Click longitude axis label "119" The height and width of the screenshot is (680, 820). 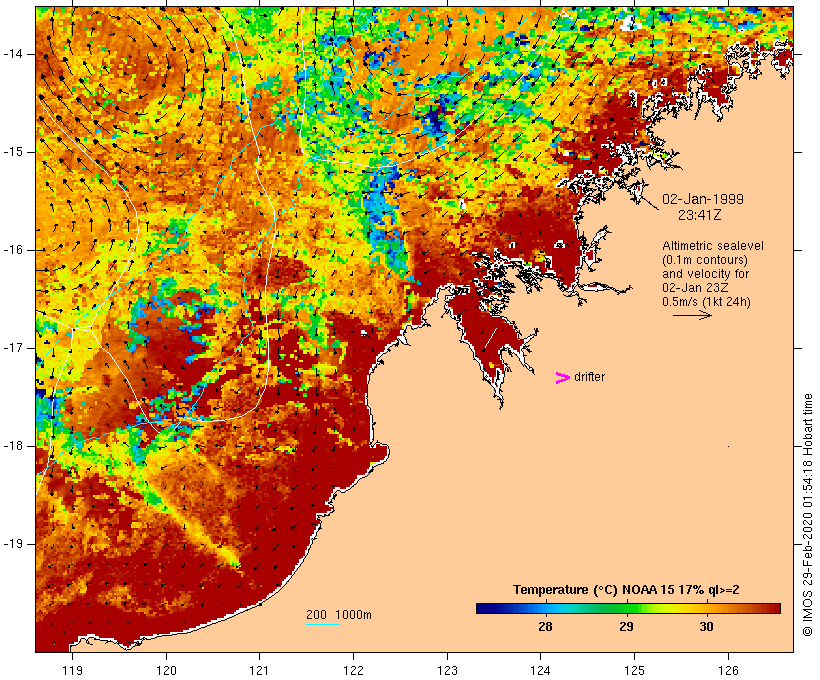pos(72,670)
